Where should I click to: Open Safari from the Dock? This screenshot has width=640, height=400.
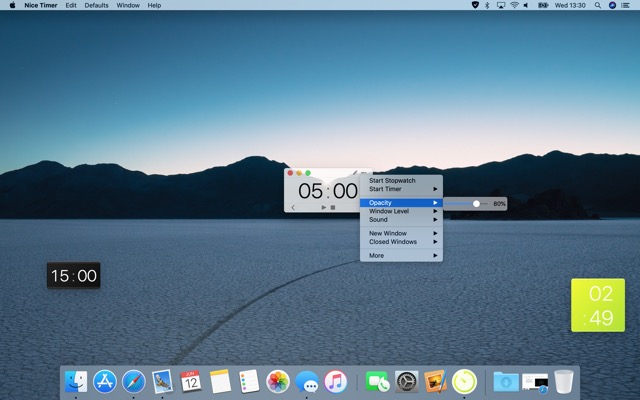pos(133,382)
